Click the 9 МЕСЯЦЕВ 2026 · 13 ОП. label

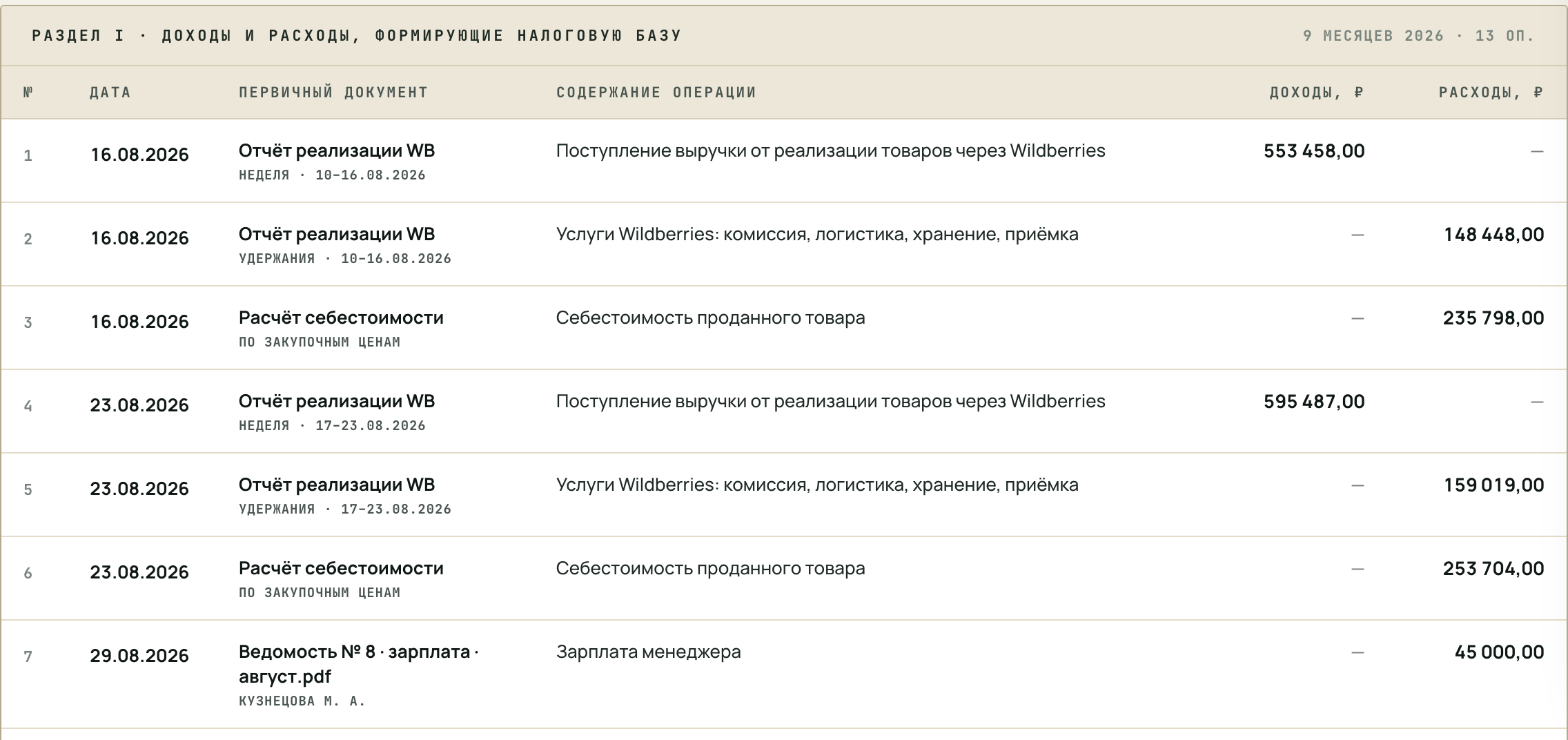coord(1419,36)
